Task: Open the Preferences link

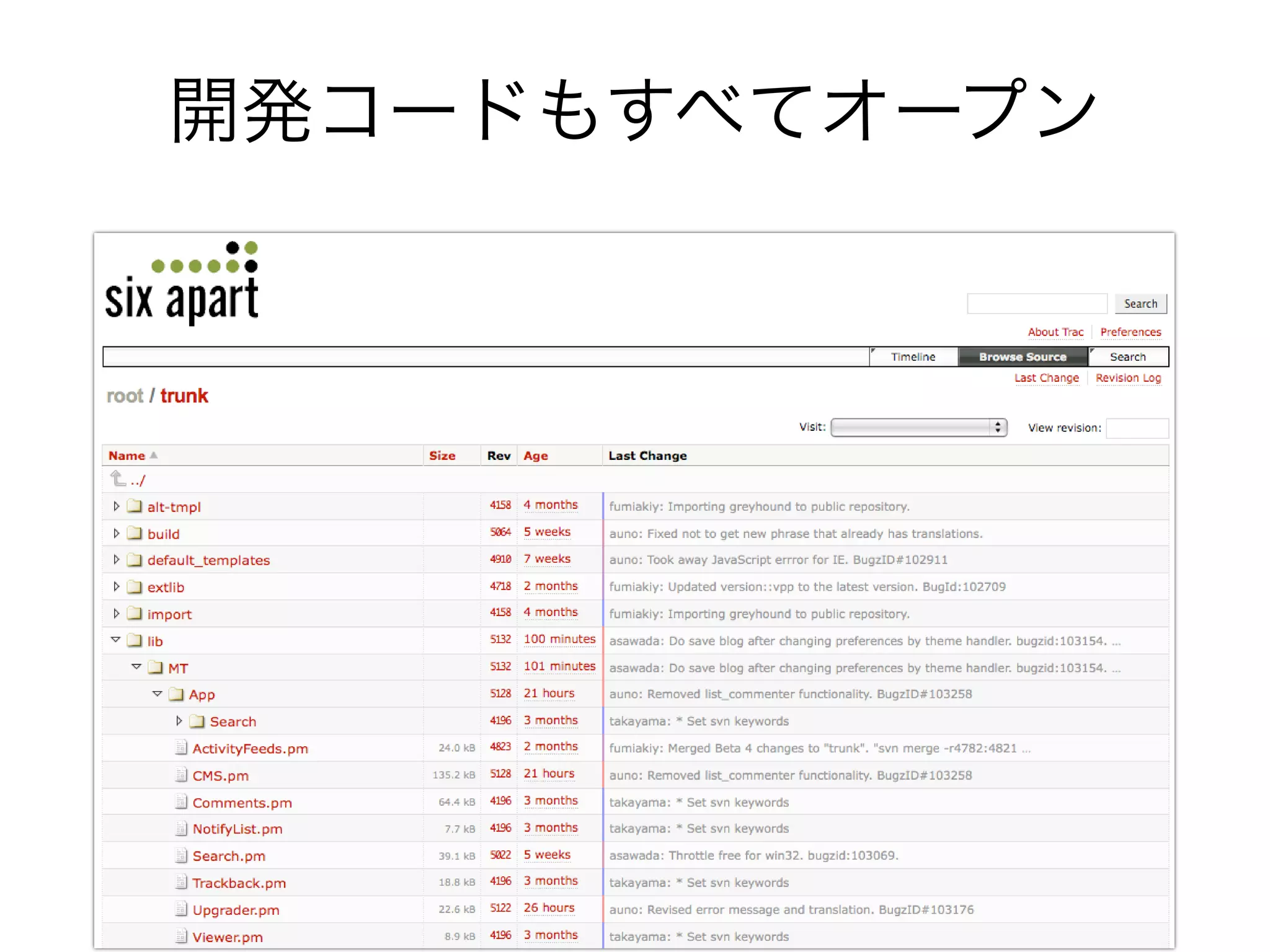Action: pyautogui.click(x=1130, y=332)
